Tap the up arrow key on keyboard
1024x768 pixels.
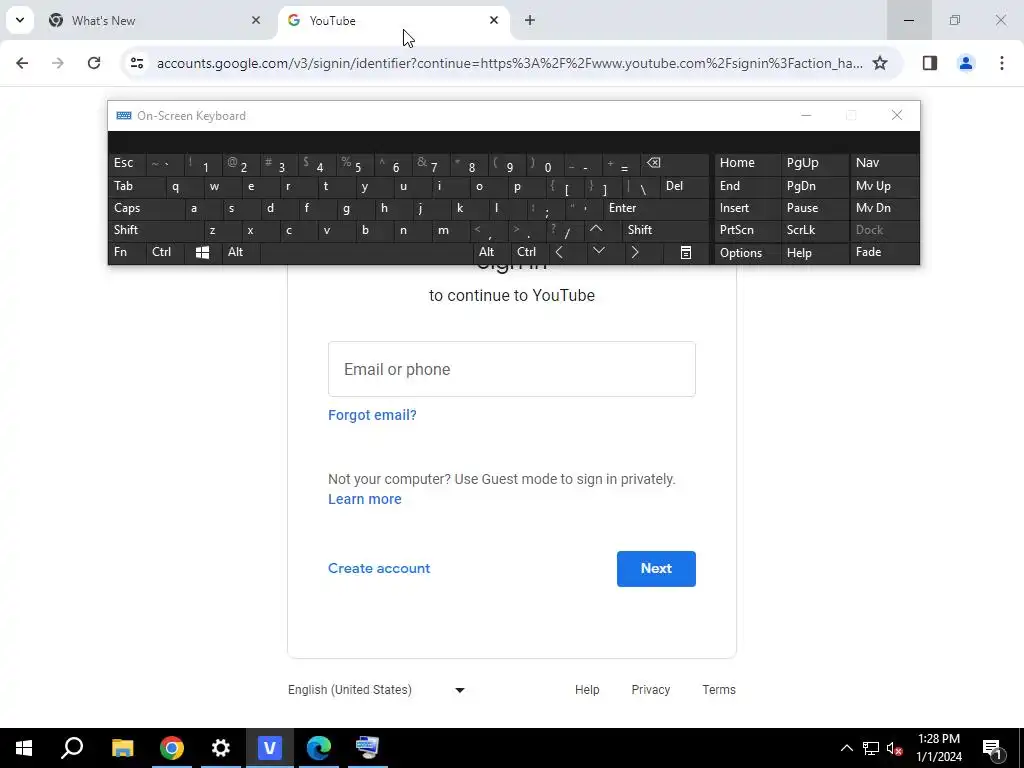pos(596,230)
